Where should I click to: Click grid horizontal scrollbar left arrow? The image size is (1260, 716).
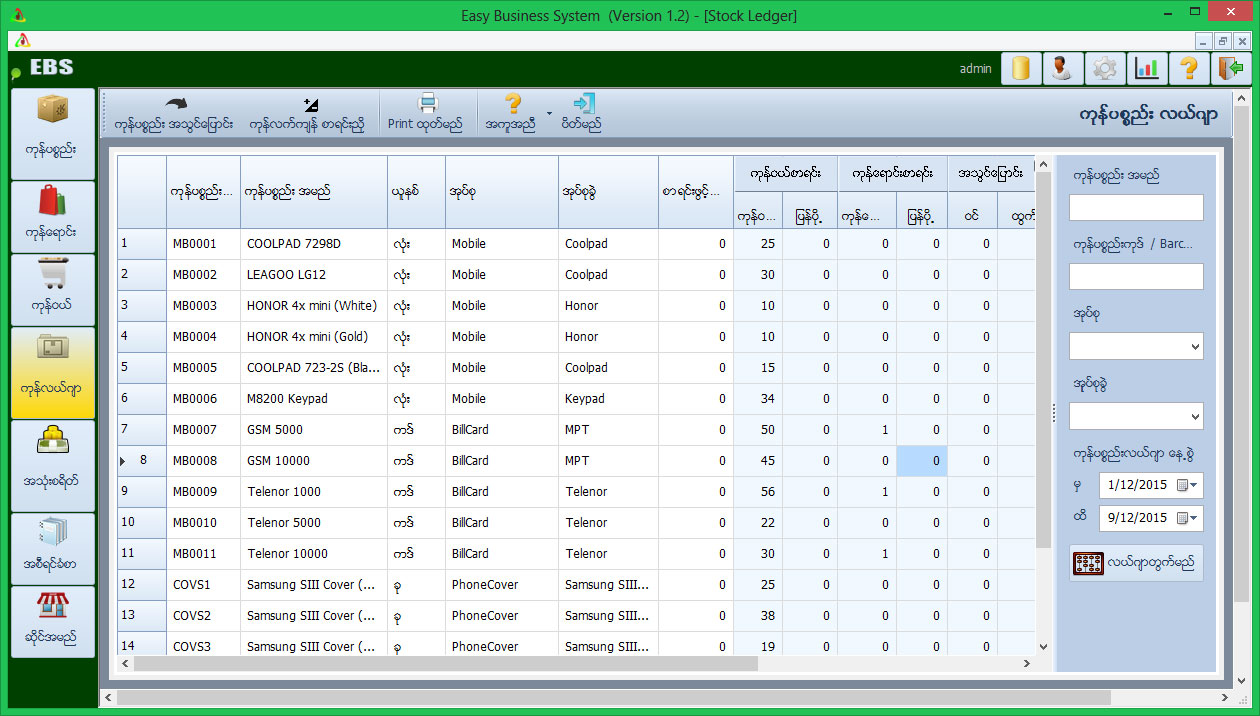[126, 664]
